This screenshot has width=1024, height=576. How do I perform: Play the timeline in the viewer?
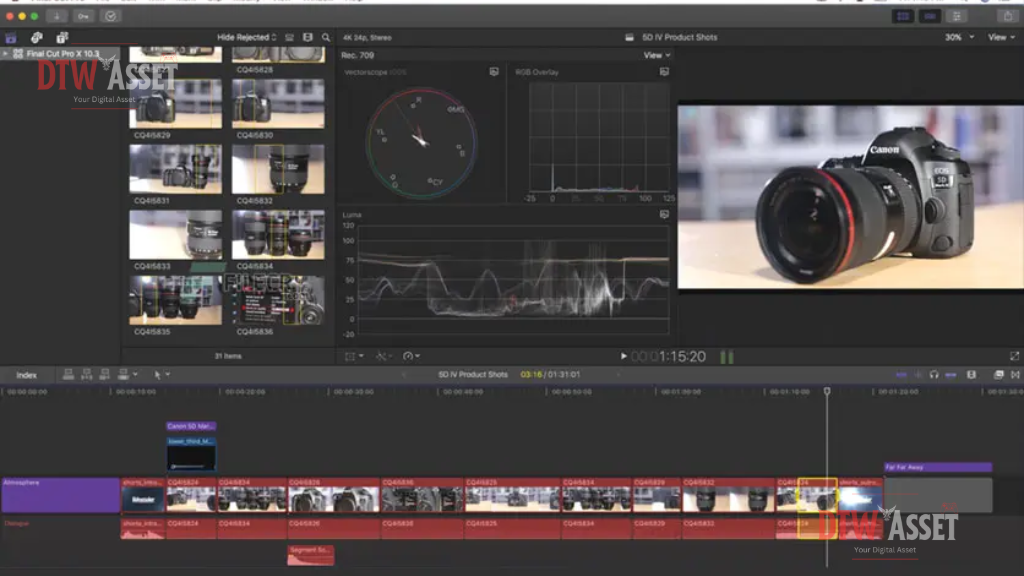pos(623,357)
